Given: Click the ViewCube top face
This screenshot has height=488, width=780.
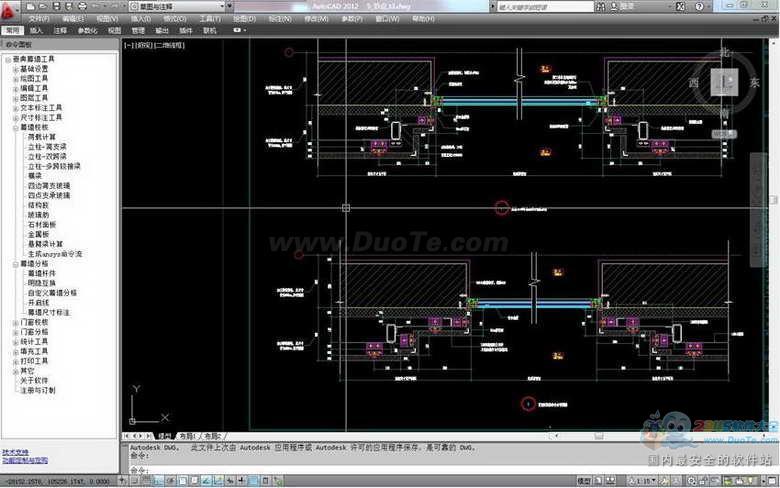Looking at the screenshot, I should click(722, 84).
